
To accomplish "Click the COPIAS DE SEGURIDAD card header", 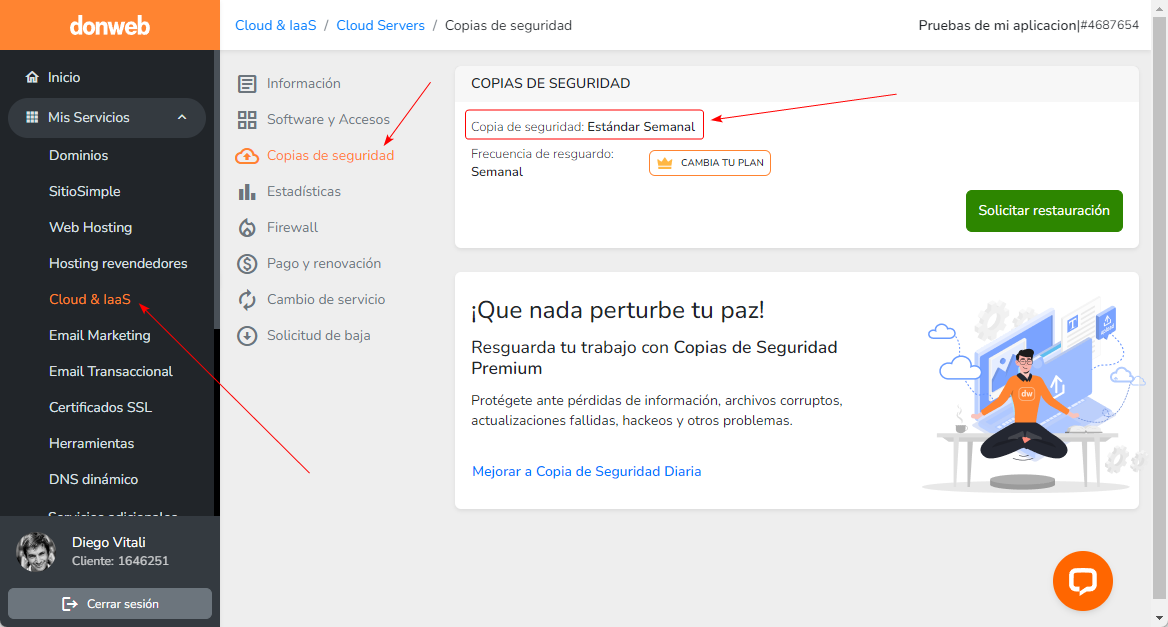I will pos(550,83).
